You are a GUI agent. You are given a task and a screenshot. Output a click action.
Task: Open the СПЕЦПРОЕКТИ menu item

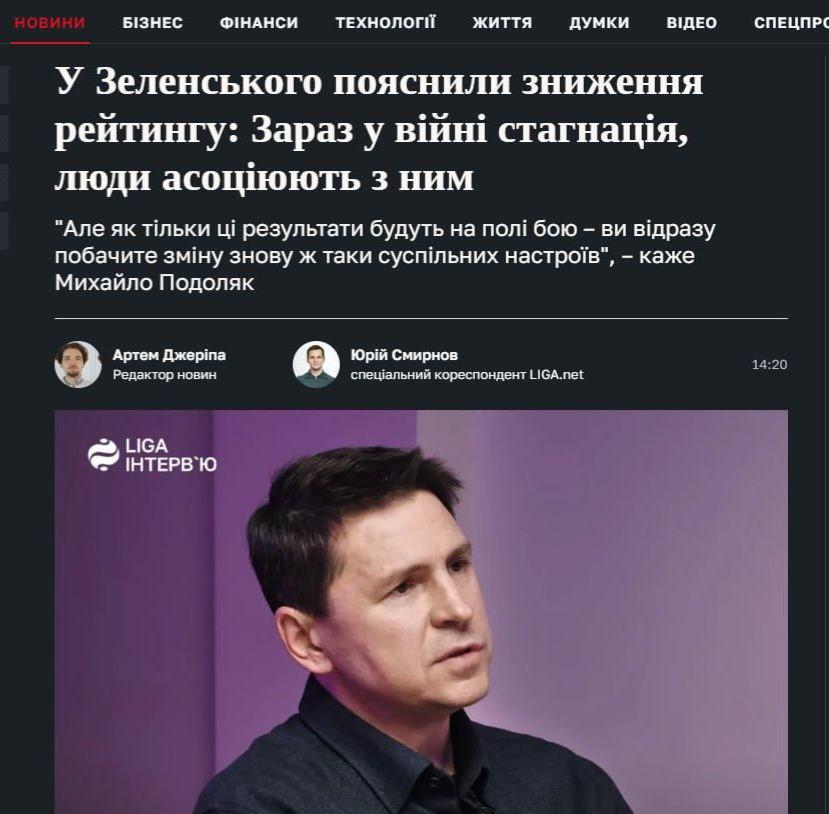click(791, 23)
